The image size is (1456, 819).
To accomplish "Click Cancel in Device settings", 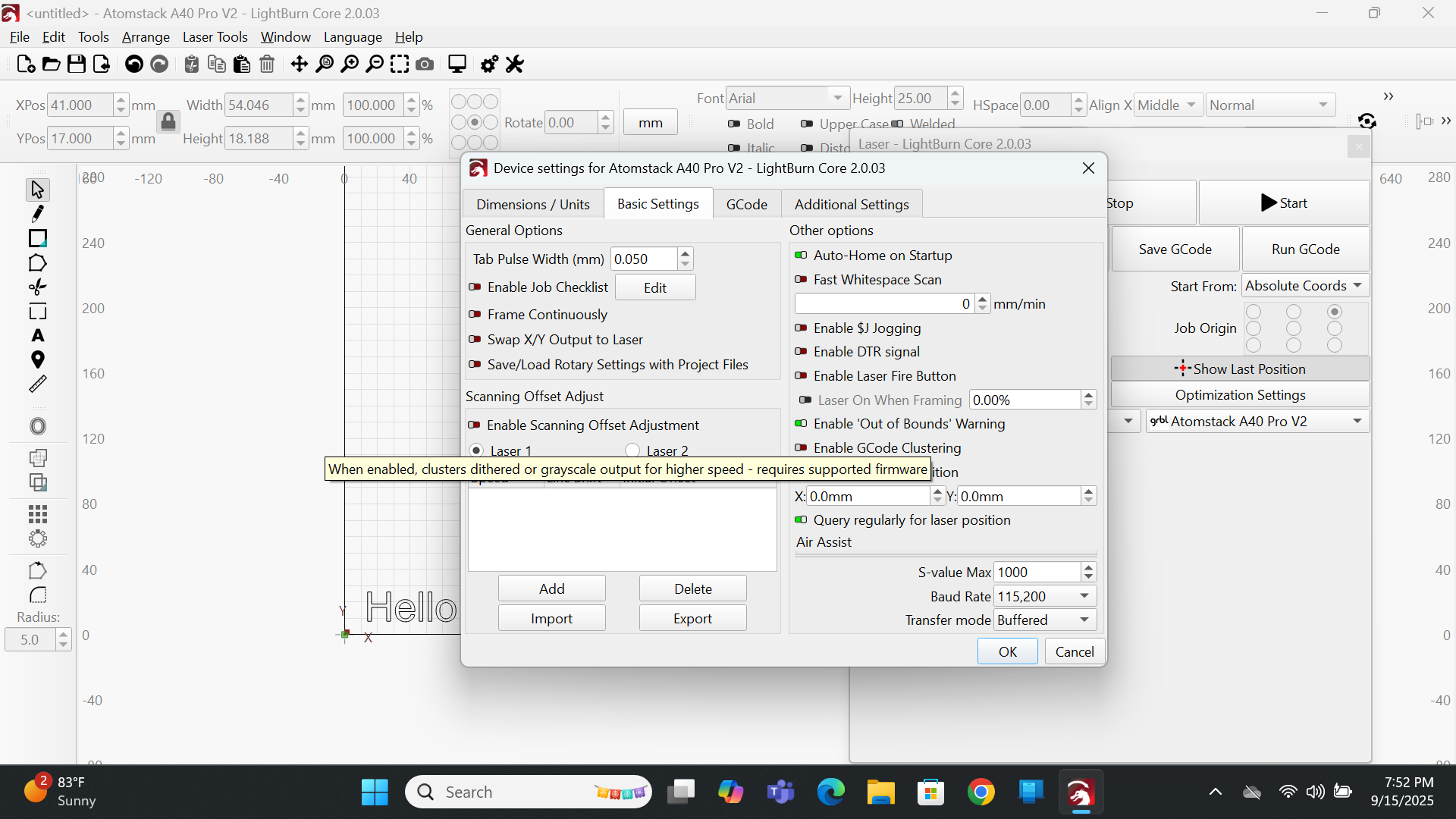I will [x=1074, y=651].
